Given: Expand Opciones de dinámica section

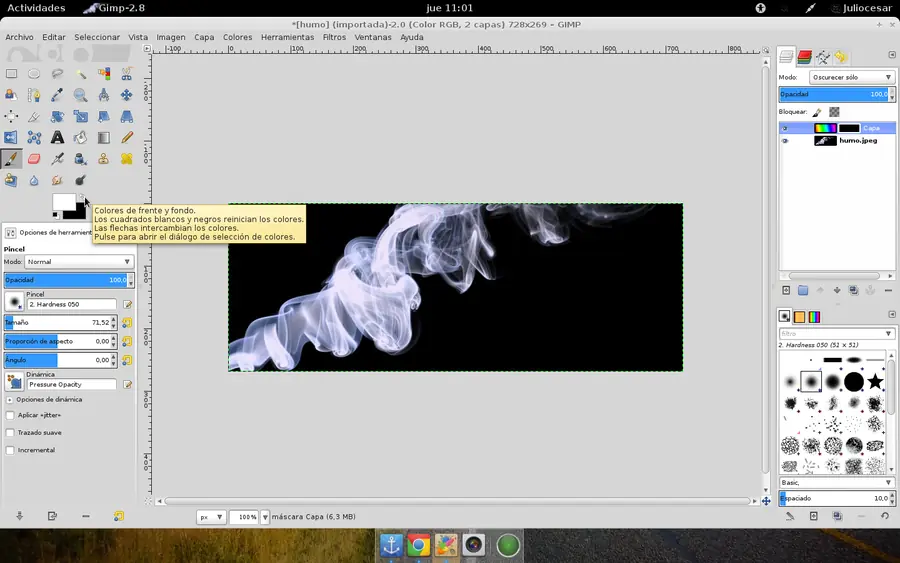Looking at the screenshot, I should tap(10, 399).
